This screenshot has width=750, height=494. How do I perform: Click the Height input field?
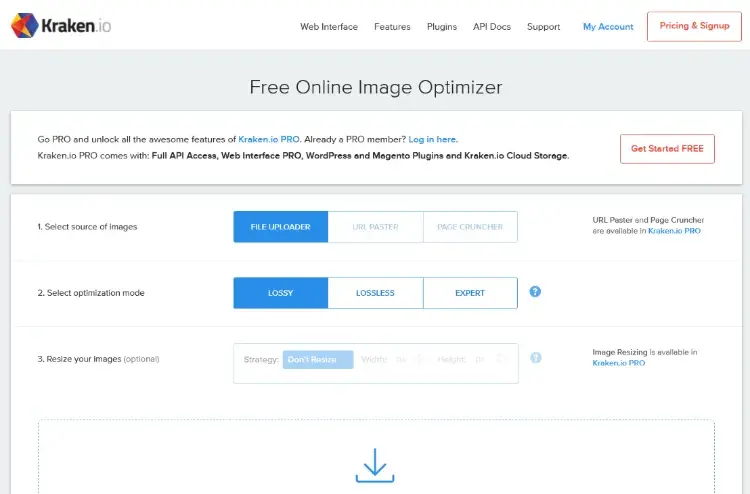[x=490, y=359]
